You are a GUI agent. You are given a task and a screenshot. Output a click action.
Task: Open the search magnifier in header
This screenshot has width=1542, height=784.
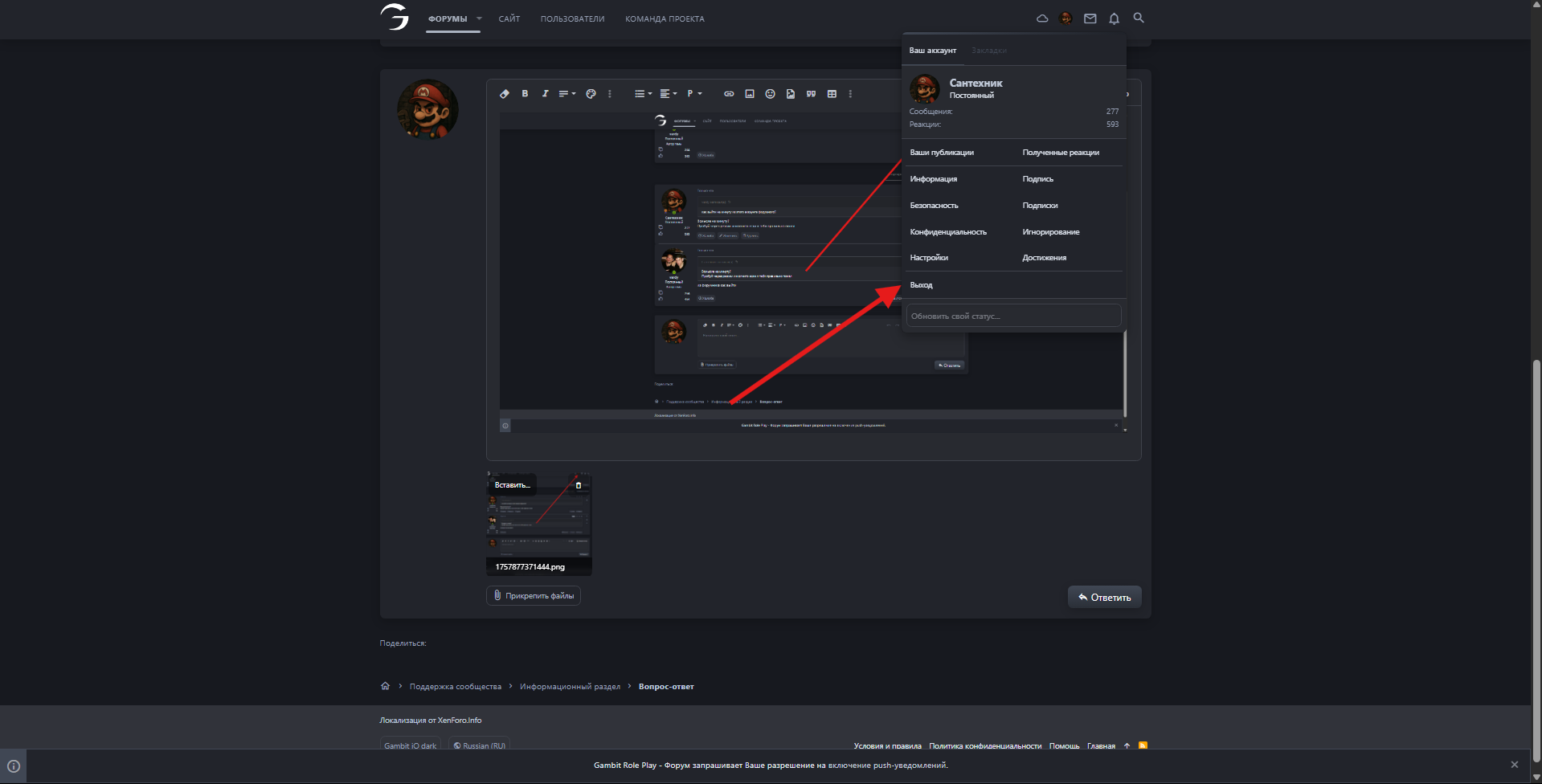[x=1139, y=18]
